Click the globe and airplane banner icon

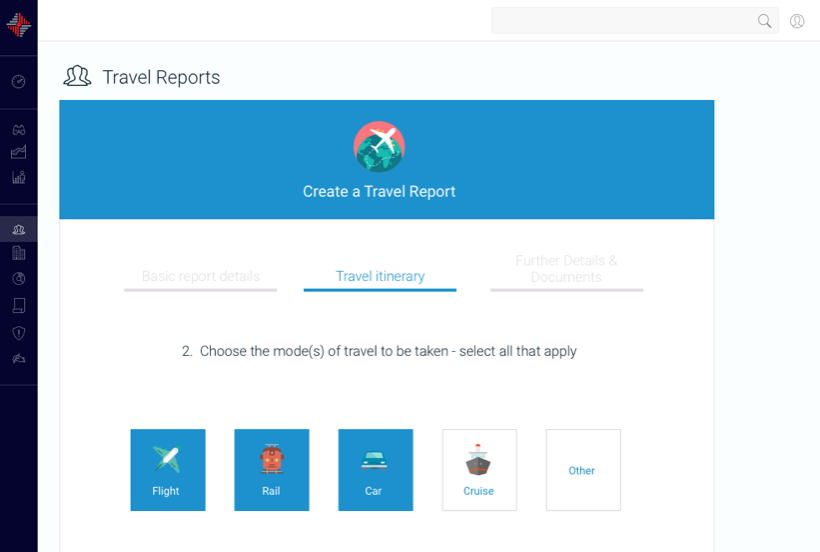[x=379, y=147]
